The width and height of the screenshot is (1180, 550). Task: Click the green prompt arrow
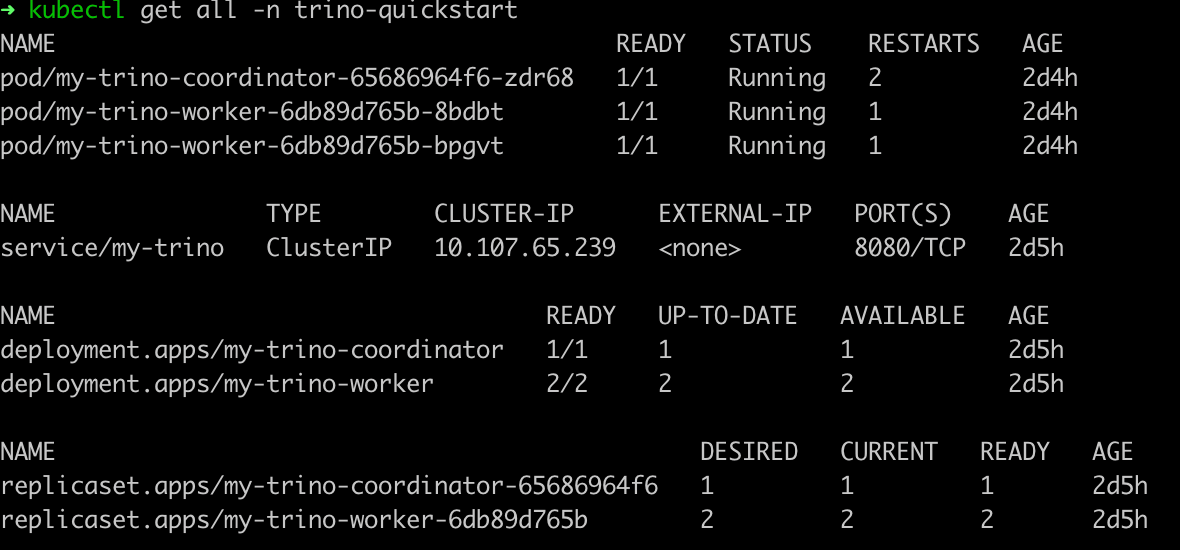(x=8, y=11)
